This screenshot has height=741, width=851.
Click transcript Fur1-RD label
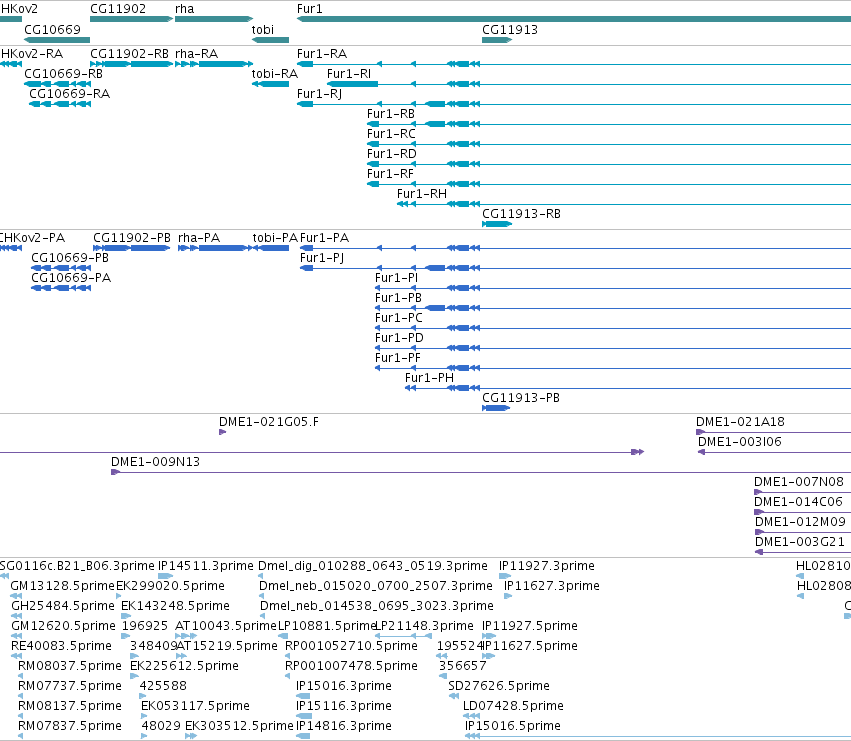pyautogui.click(x=392, y=154)
